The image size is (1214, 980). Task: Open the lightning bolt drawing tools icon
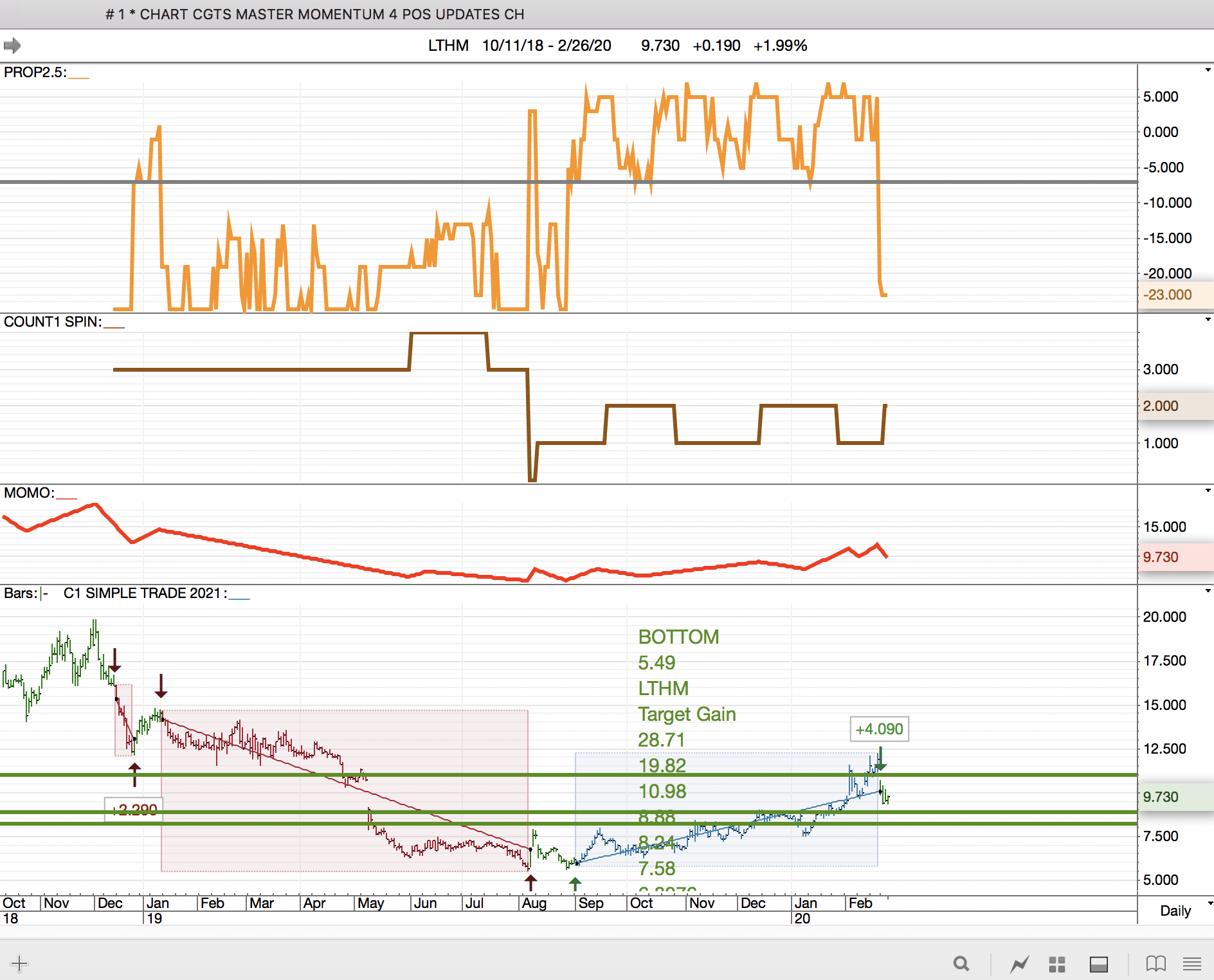click(x=1019, y=964)
